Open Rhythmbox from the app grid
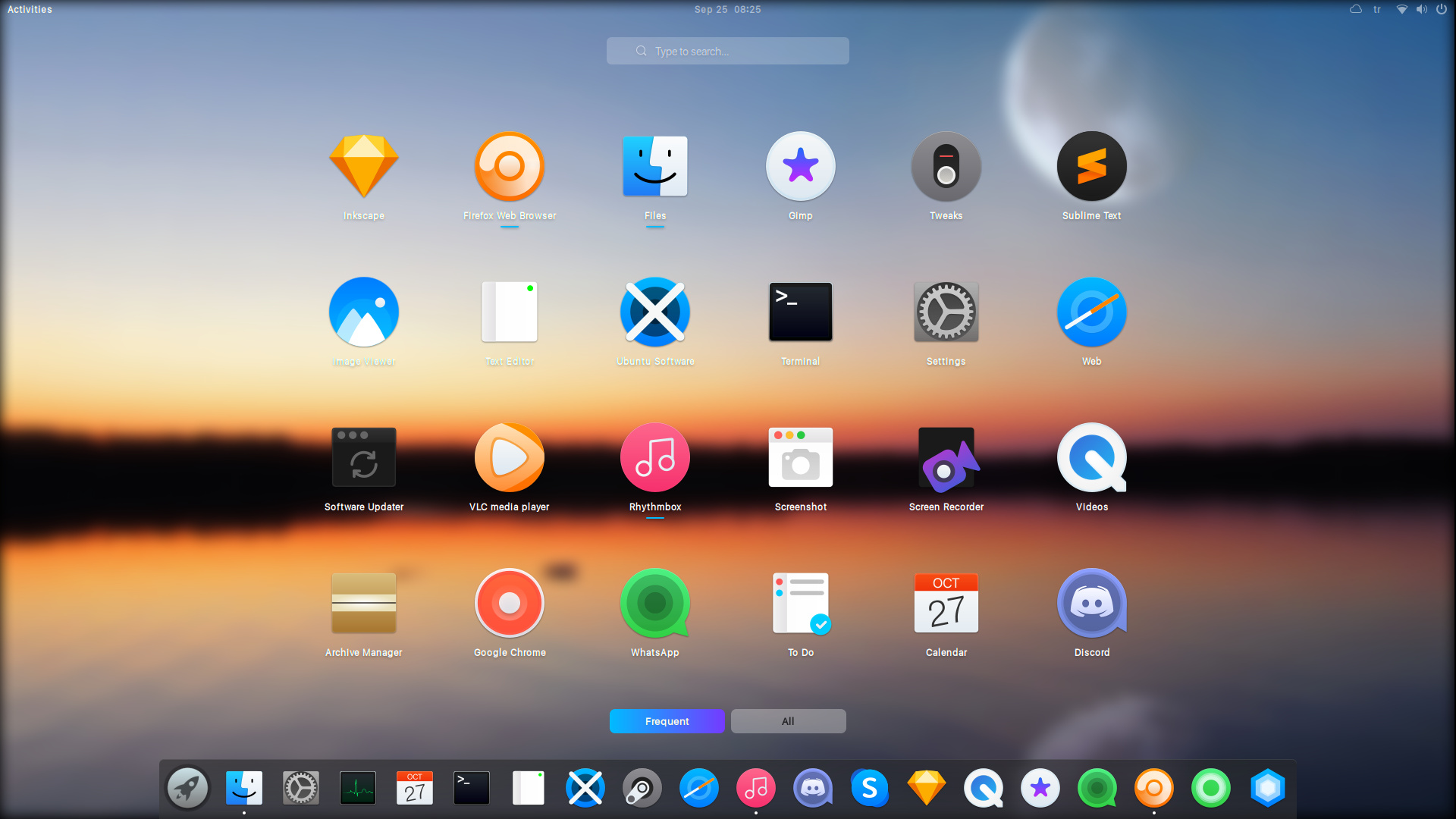 [655, 457]
